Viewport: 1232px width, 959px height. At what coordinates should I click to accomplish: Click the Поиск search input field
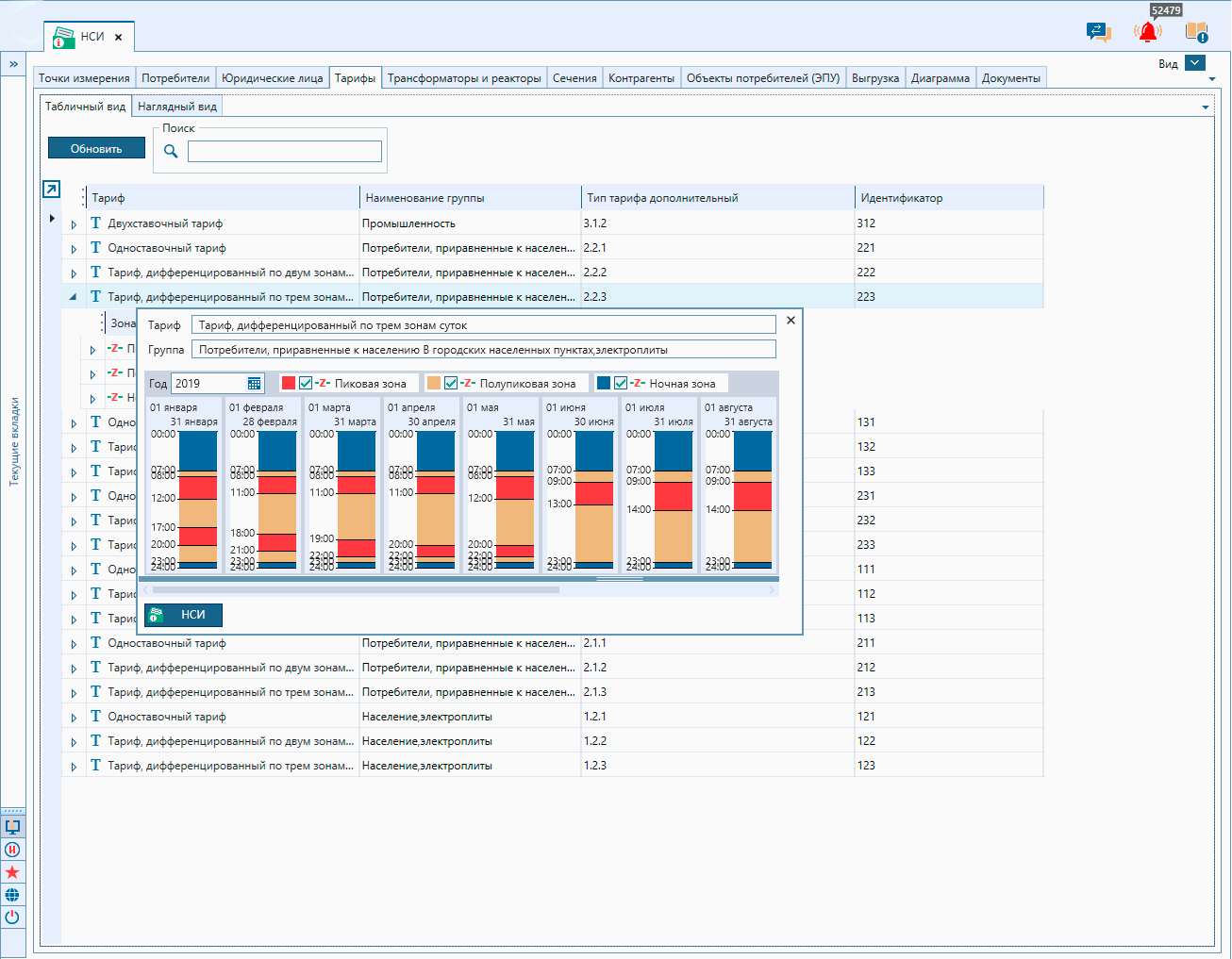tap(284, 151)
